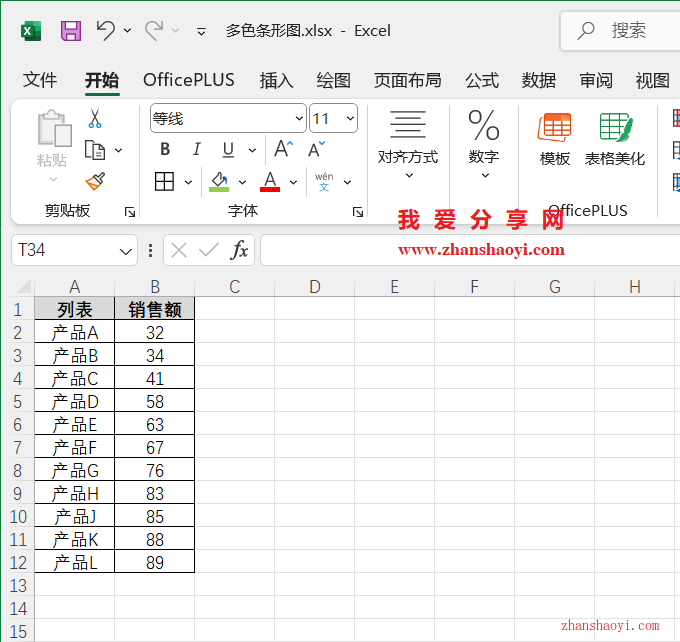Click the Undo arrow icon

[106, 30]
